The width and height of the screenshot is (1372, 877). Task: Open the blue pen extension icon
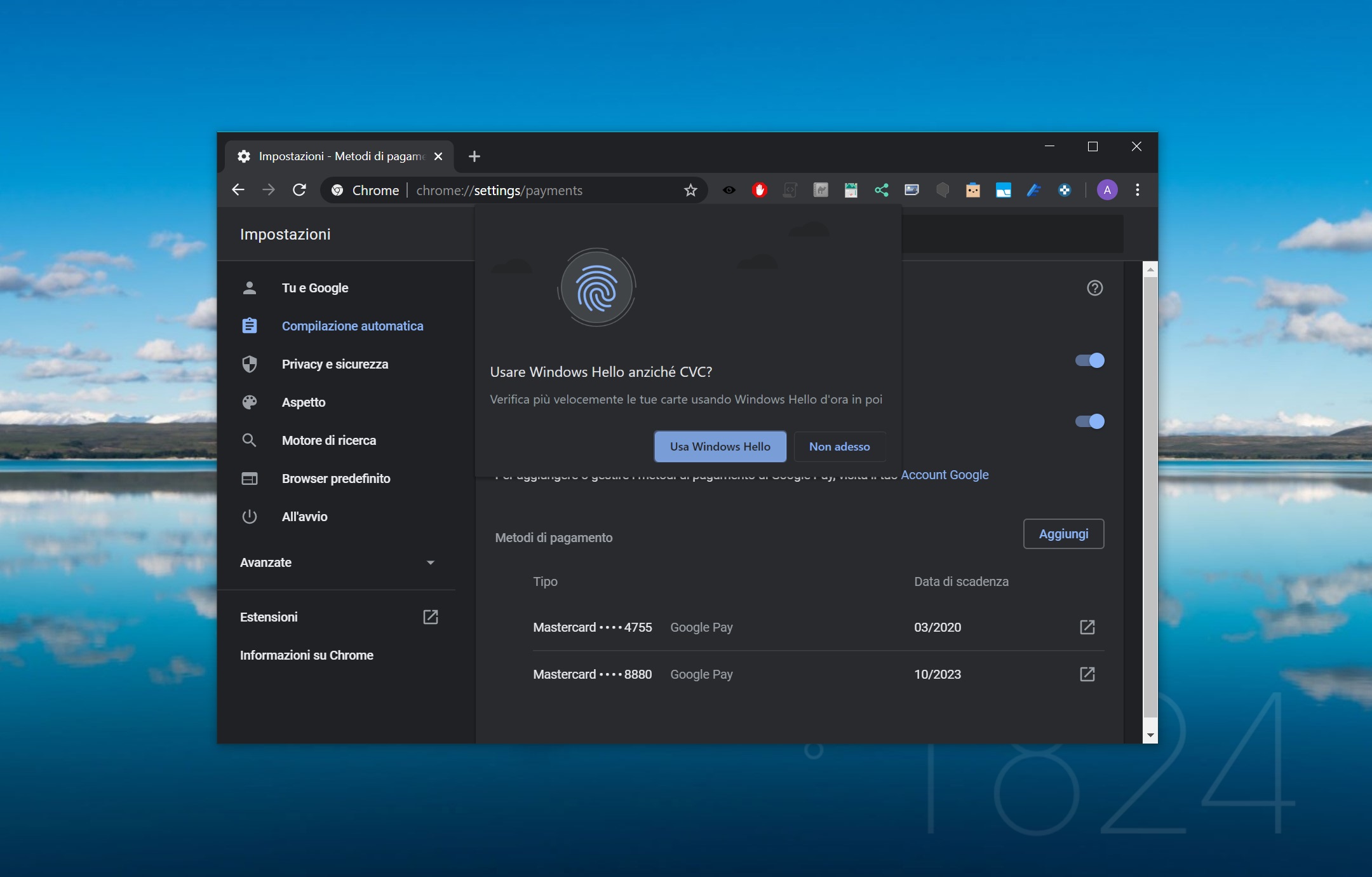1034,190
